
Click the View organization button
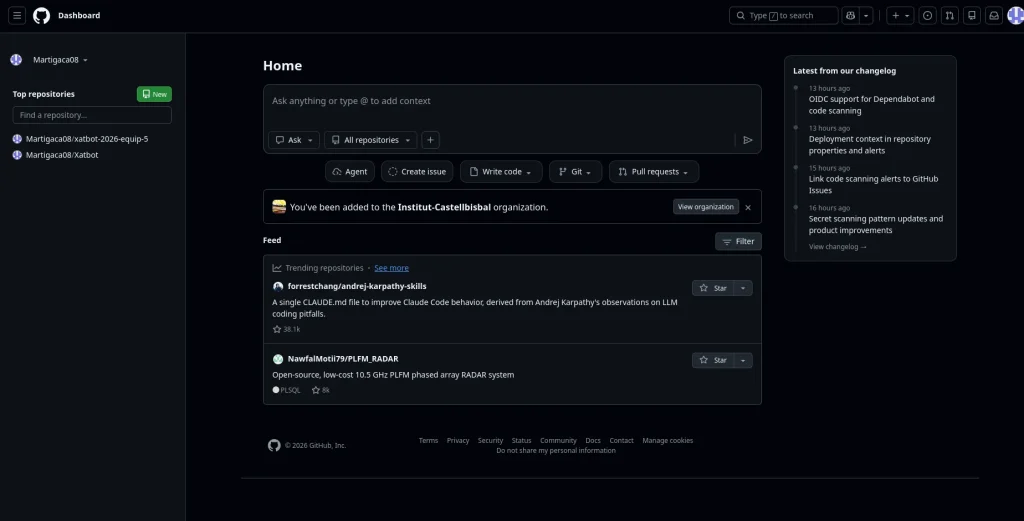(706, 207)
